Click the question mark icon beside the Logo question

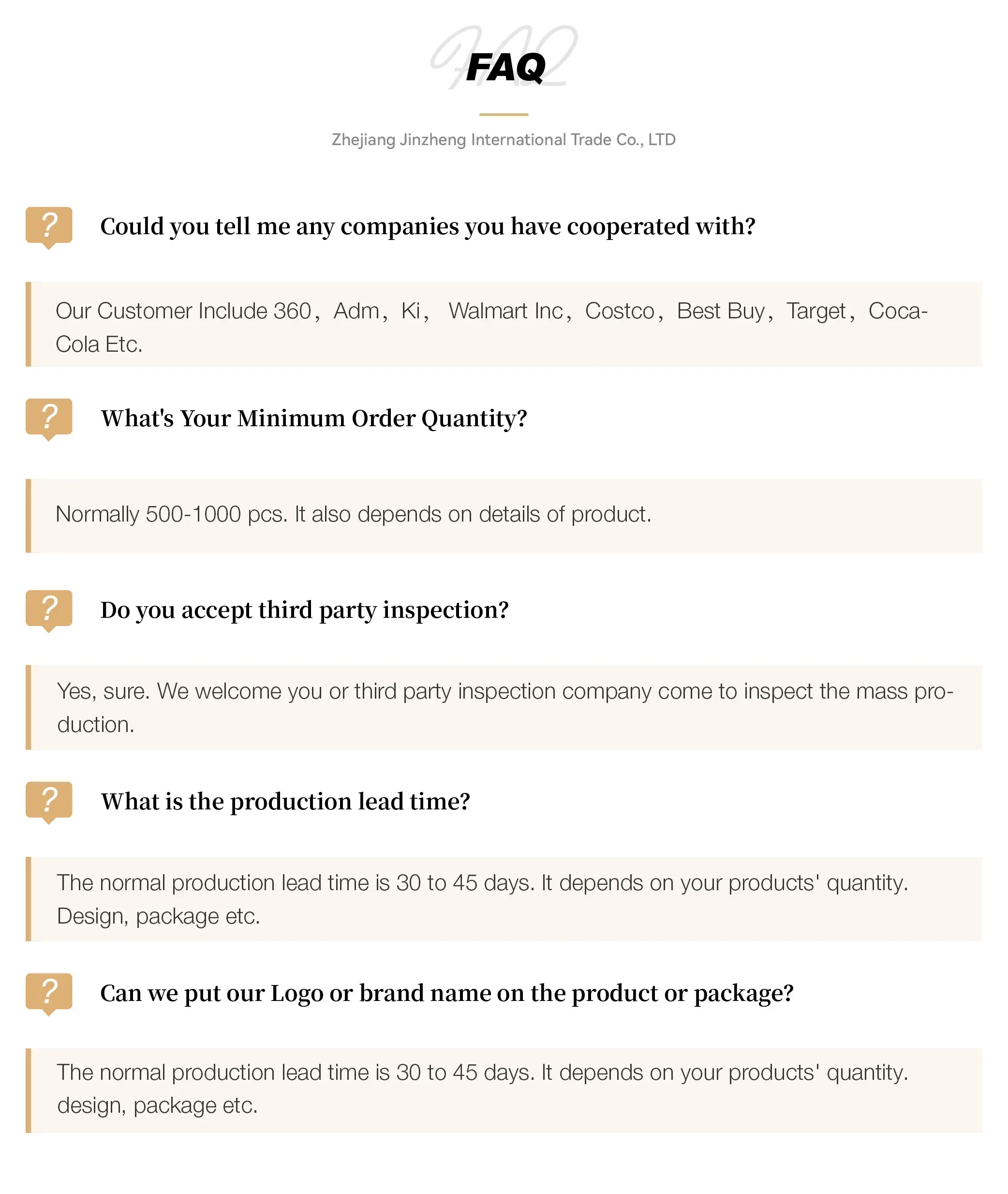[x=49, y=992]
